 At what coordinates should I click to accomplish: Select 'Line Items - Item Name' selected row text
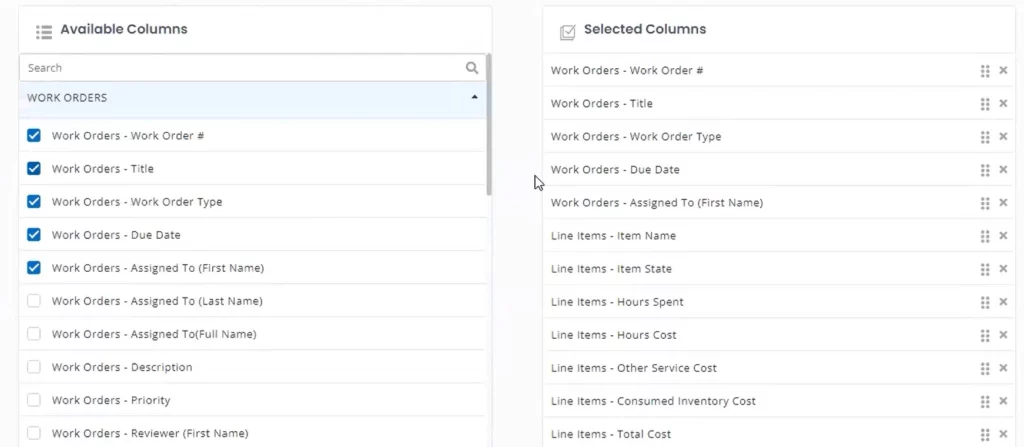click(x=613, y=235)
